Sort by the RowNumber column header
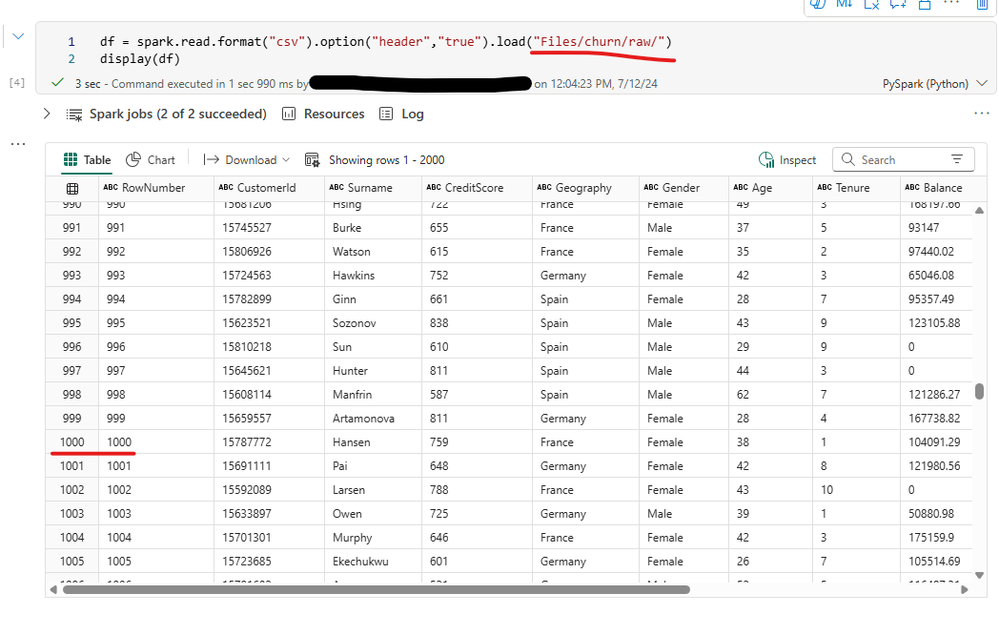This screenshot has width=999, height=637. click(156, 188)
